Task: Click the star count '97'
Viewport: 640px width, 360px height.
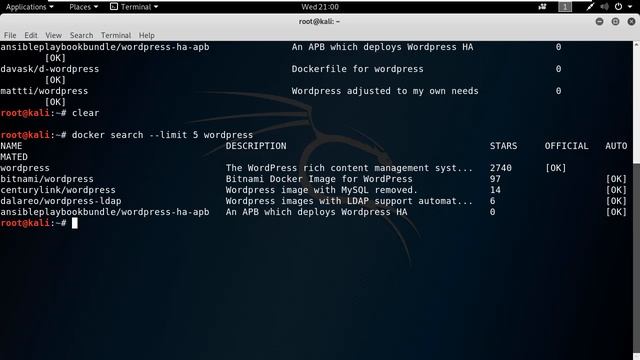Action: (495, 179)
